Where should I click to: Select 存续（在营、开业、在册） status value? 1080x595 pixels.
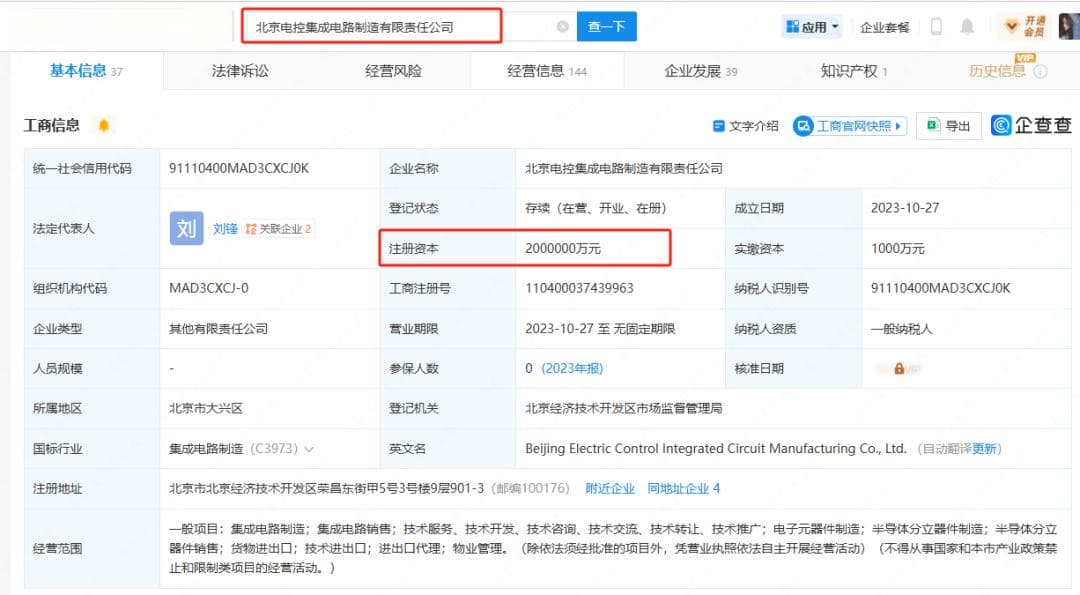(596, 208)
